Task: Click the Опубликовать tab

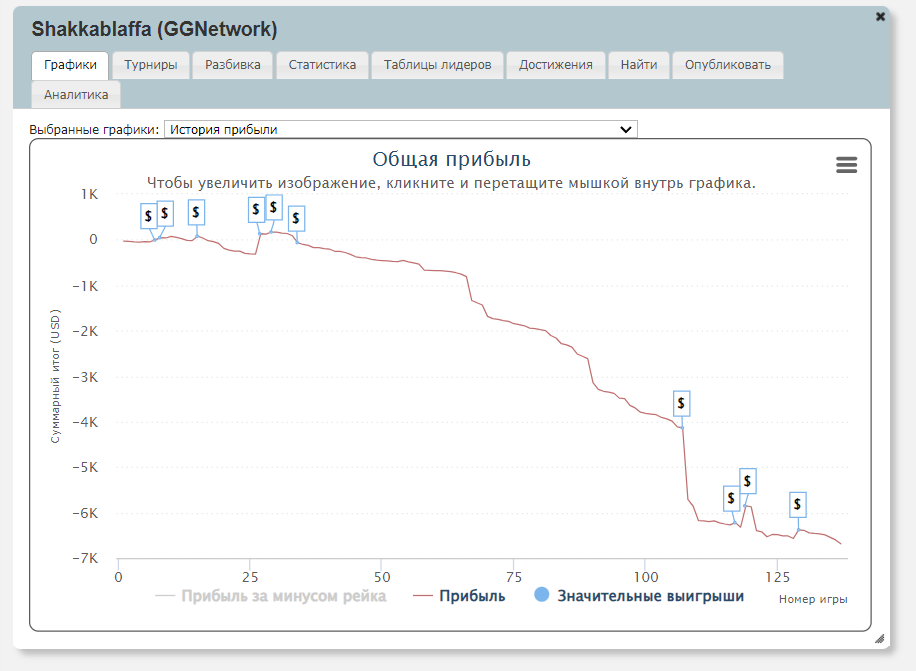Action: click(727, 65)
